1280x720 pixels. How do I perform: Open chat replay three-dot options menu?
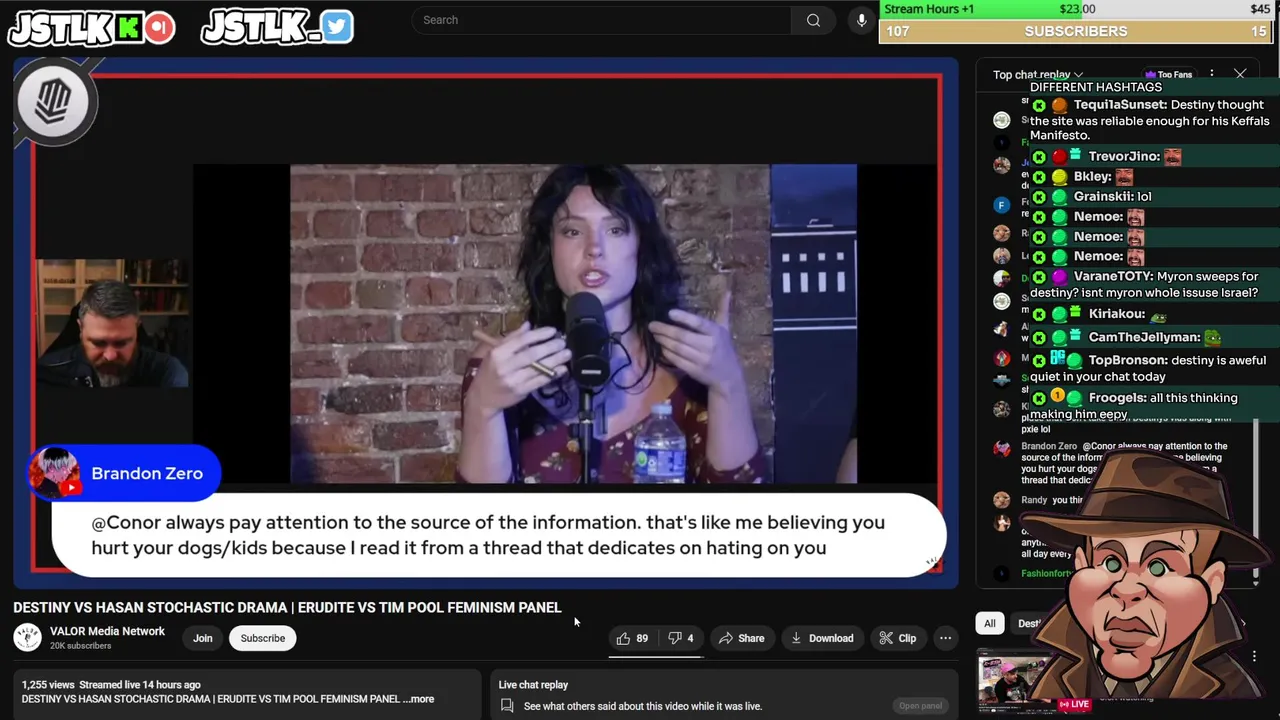point(1211,74)
